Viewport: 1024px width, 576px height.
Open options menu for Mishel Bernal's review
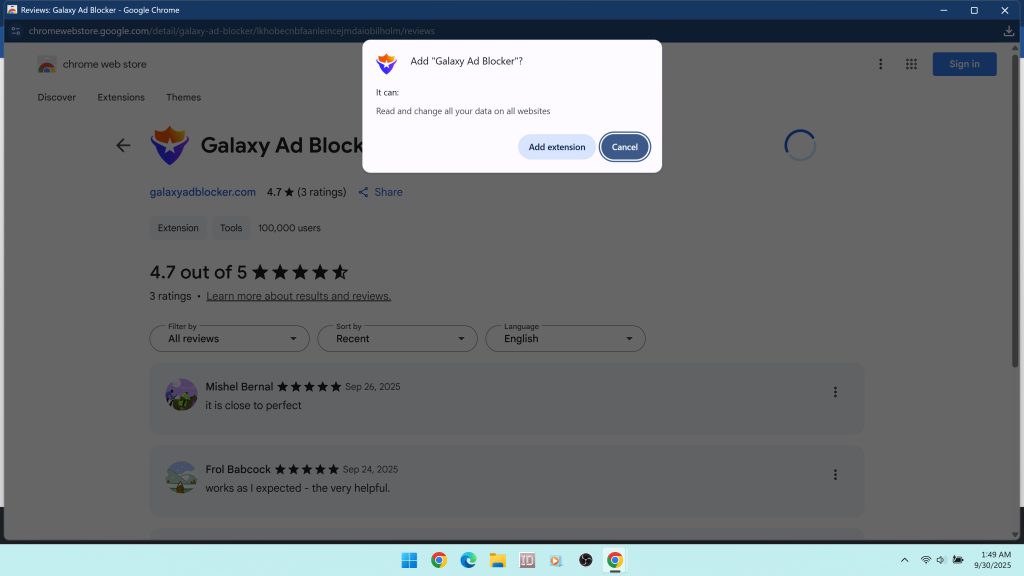836,392
